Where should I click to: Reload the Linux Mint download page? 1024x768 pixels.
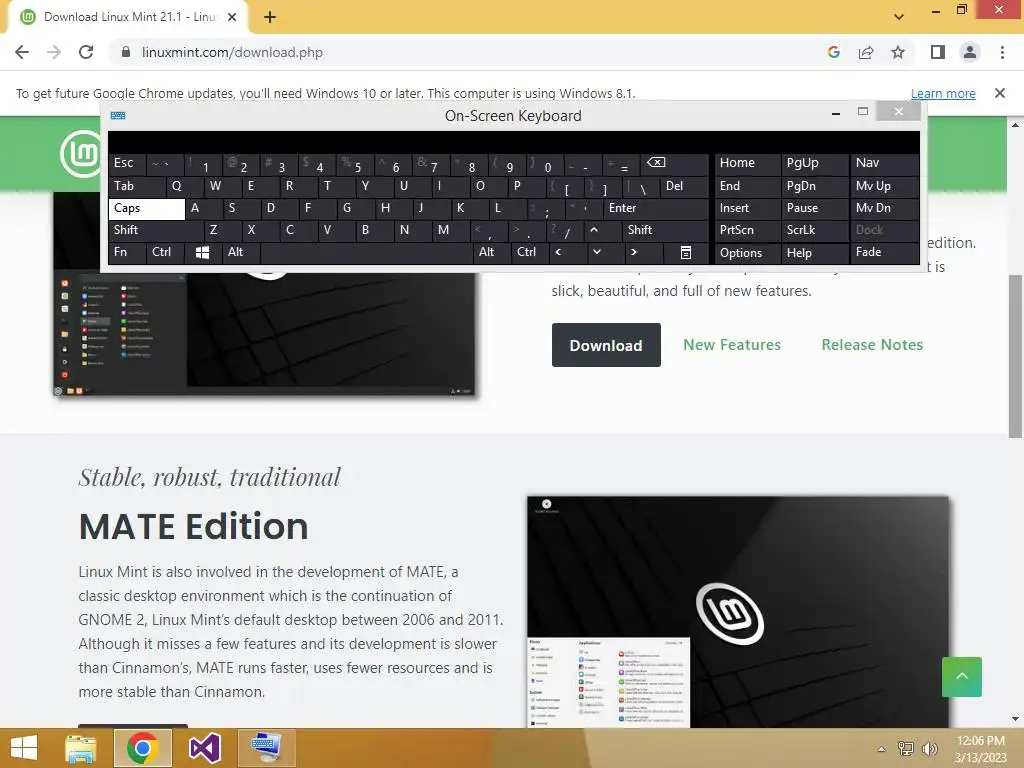[86, 52]
